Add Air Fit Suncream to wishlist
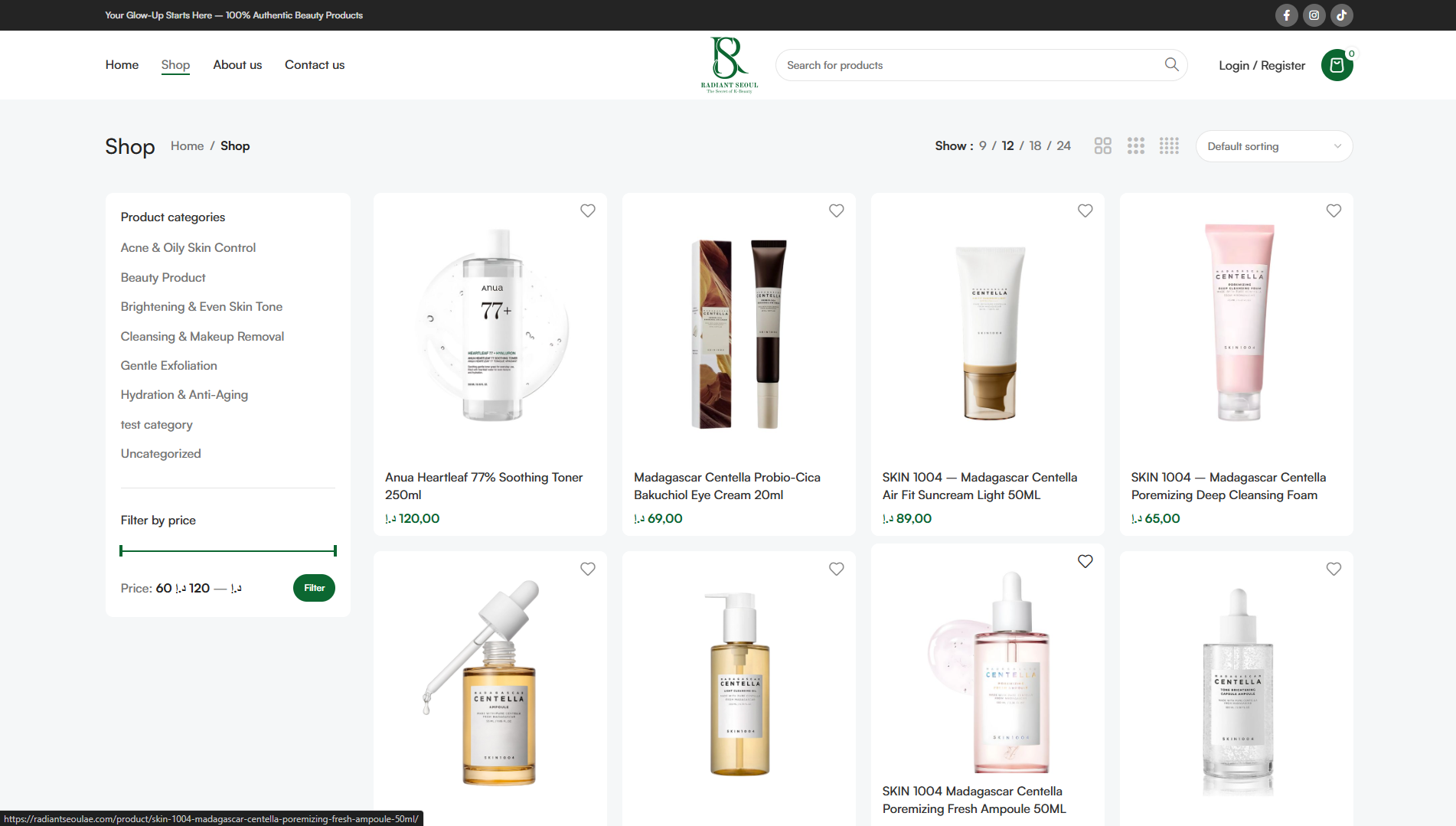This screenshot has height=826, width=1456. (1085, 211)
